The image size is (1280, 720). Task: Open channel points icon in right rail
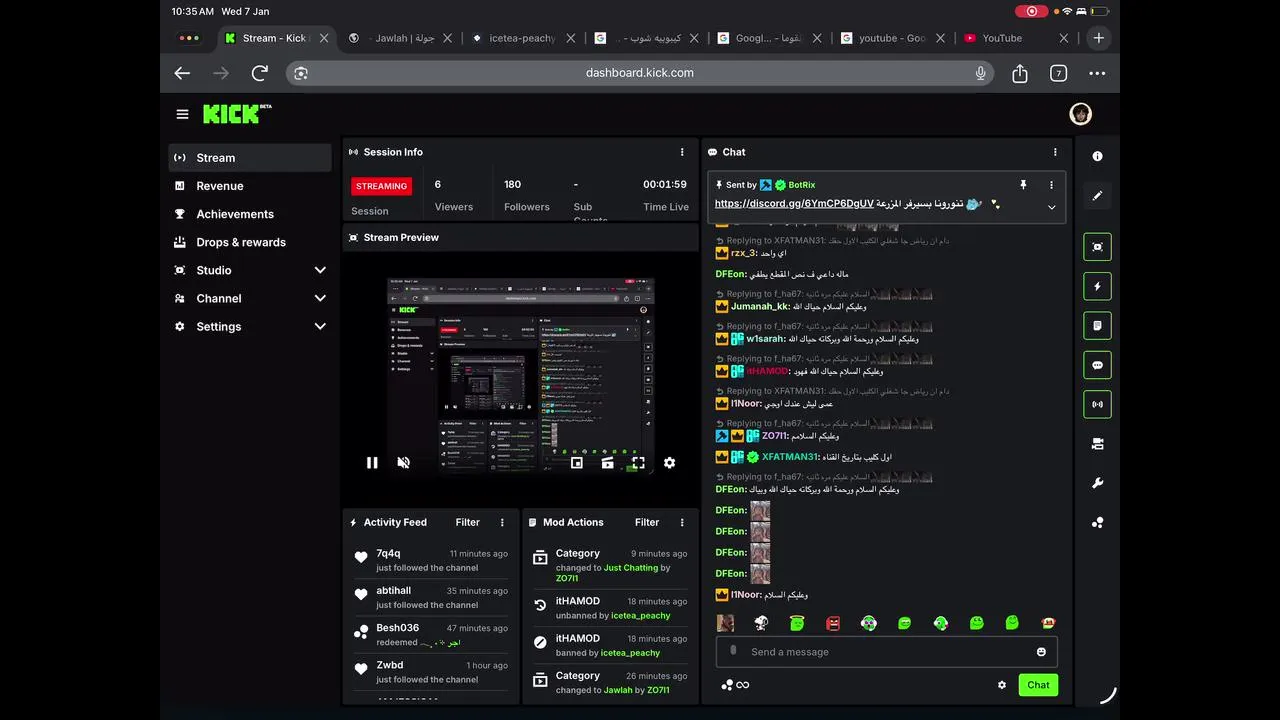[1097, 522]
